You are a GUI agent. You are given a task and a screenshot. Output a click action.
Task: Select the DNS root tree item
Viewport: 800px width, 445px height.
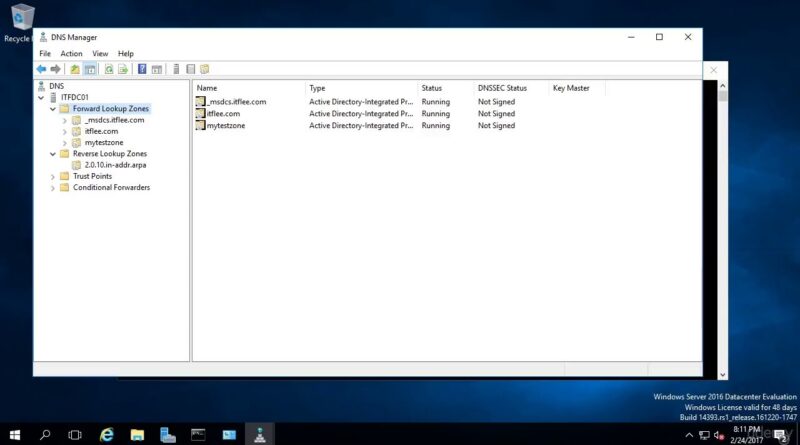coord(56,86)
